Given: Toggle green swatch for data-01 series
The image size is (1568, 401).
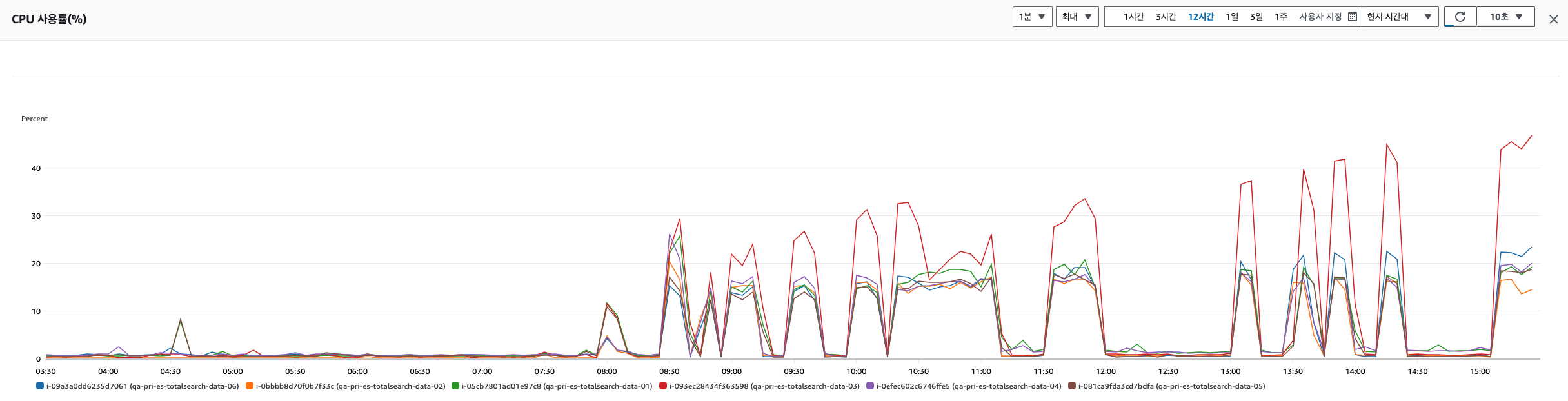Looking at the screenshot, I should (455, 386).
